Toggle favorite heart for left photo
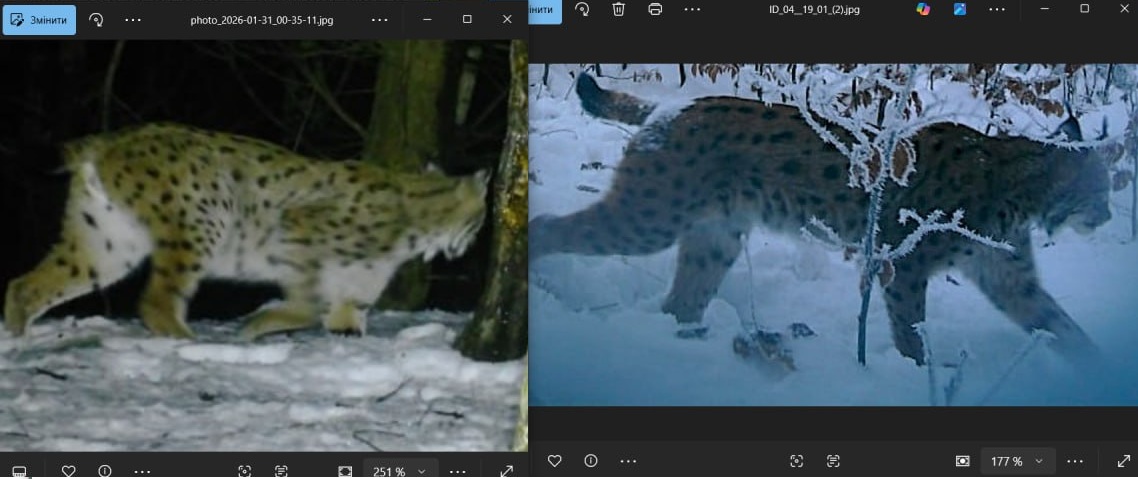 [69, 471]
